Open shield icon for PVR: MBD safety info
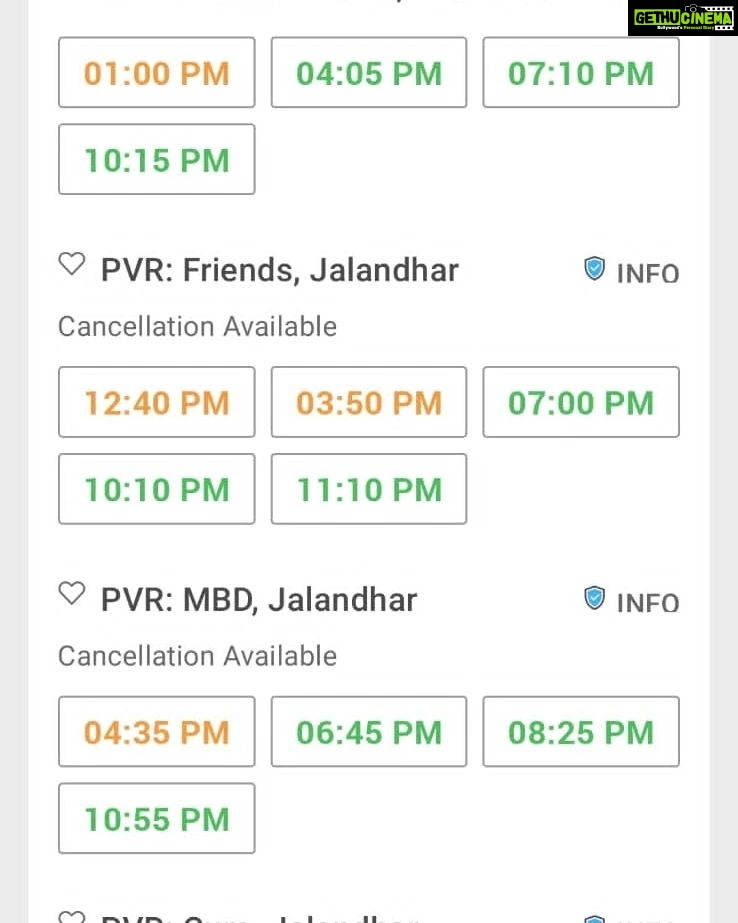738x923 pixels. pos(594,598)
